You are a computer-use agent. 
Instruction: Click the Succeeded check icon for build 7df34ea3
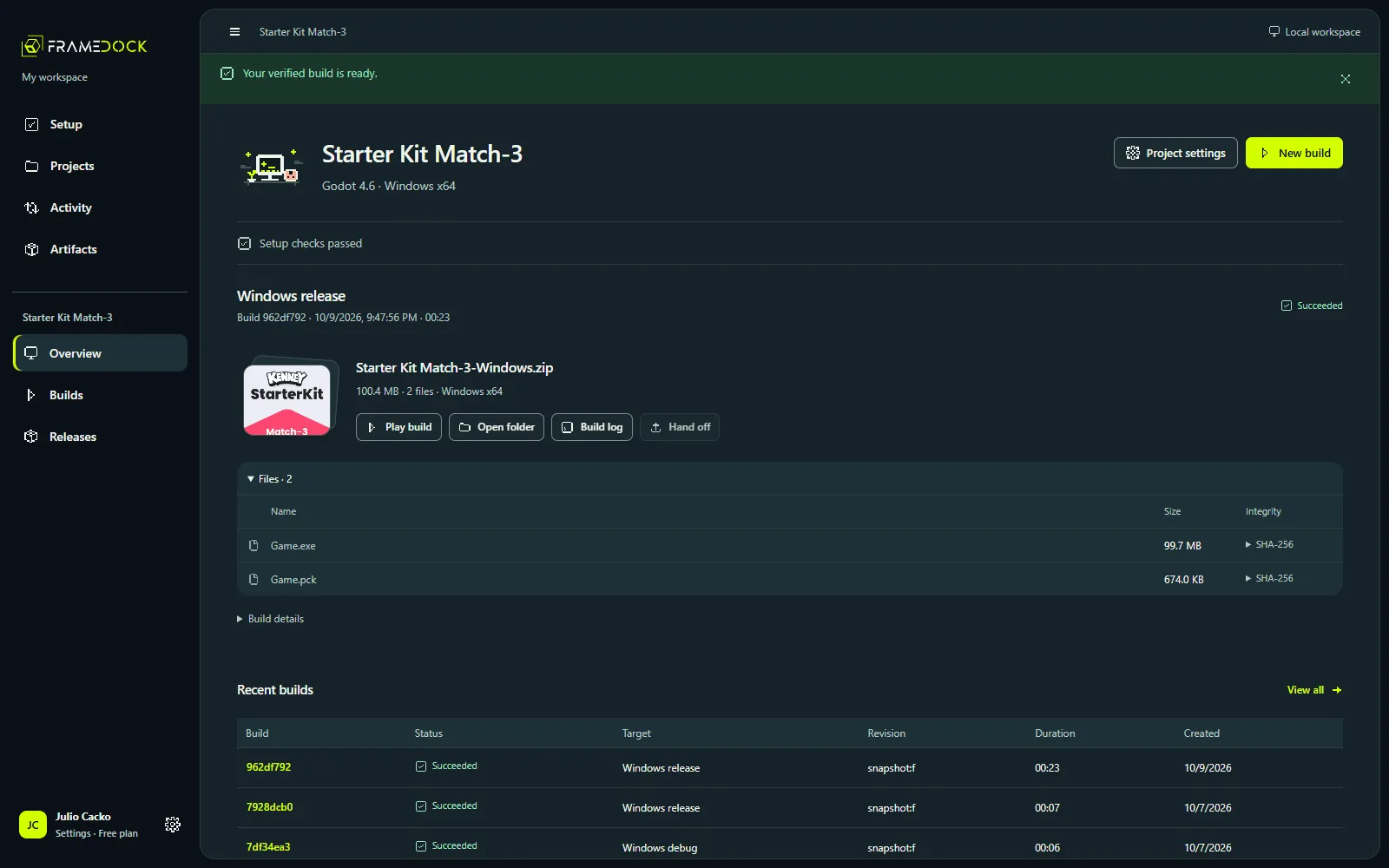pyautogui.click(x=421, y=846)
